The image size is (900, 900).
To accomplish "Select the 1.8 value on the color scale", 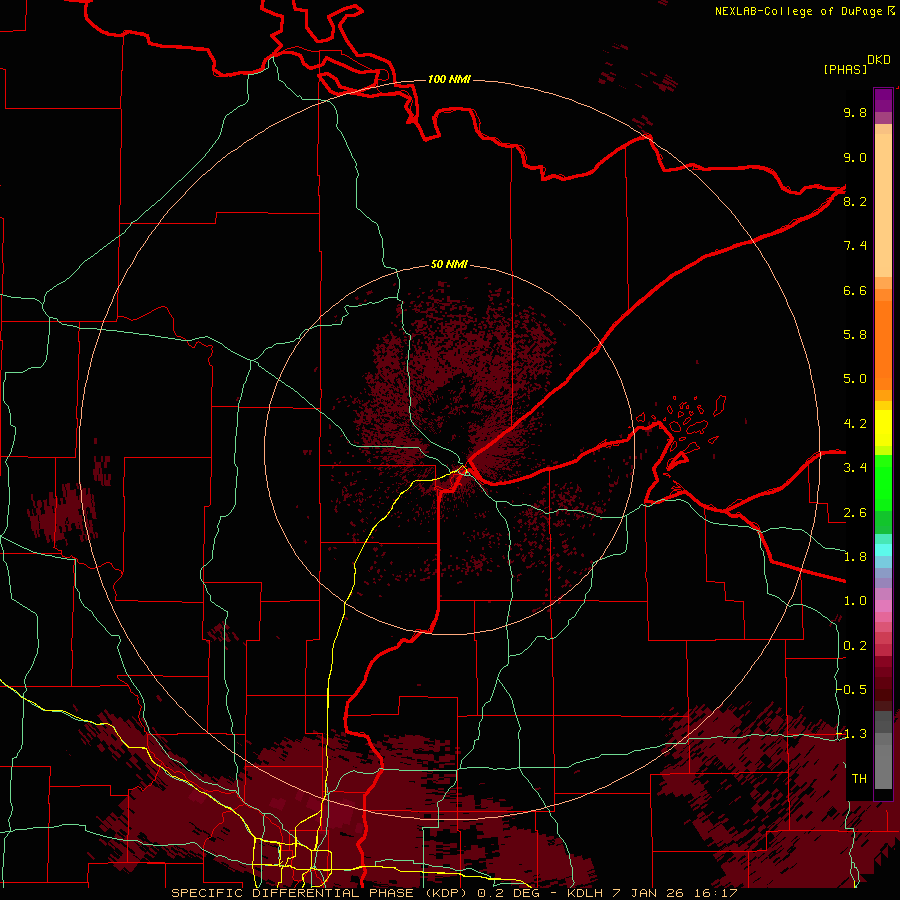I will point(855,557).
